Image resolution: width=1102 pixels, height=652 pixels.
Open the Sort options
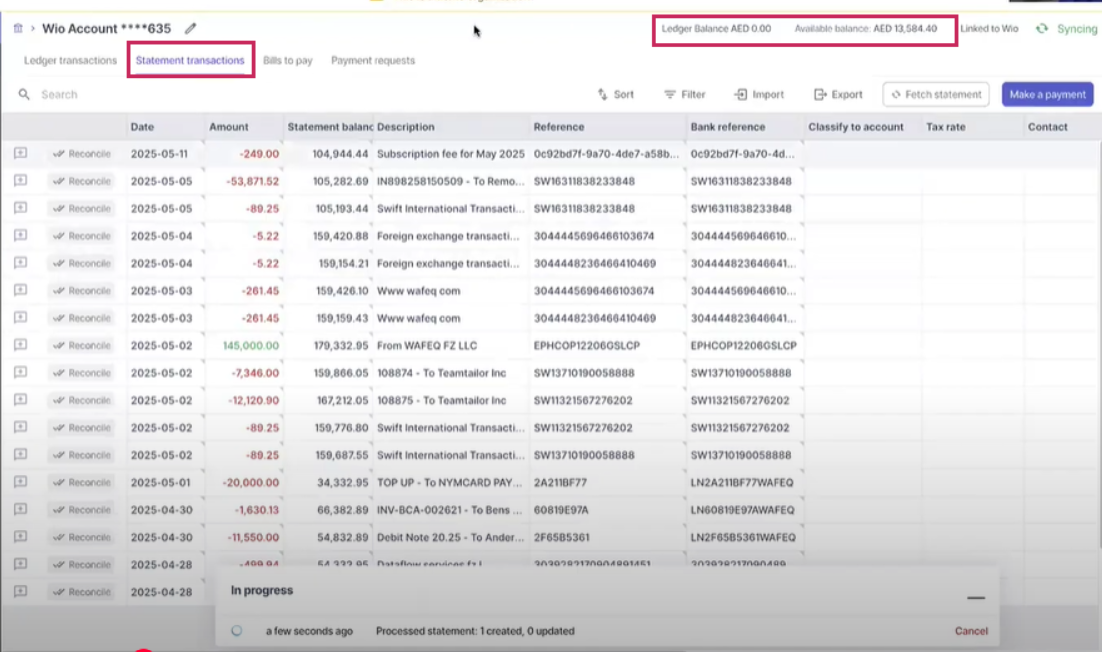coord(616,94)
